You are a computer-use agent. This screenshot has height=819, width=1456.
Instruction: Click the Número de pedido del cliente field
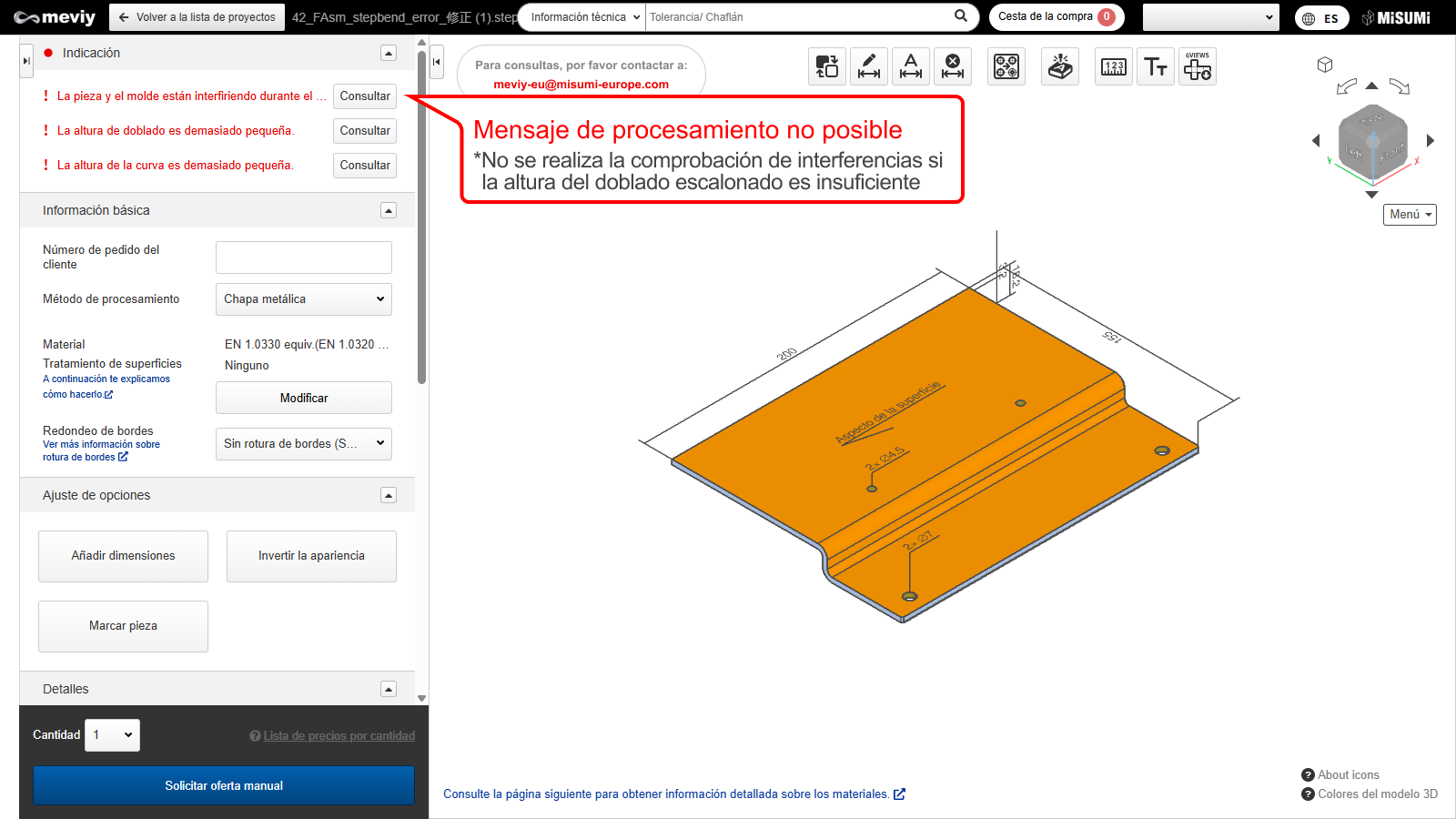tap(303, 258)
